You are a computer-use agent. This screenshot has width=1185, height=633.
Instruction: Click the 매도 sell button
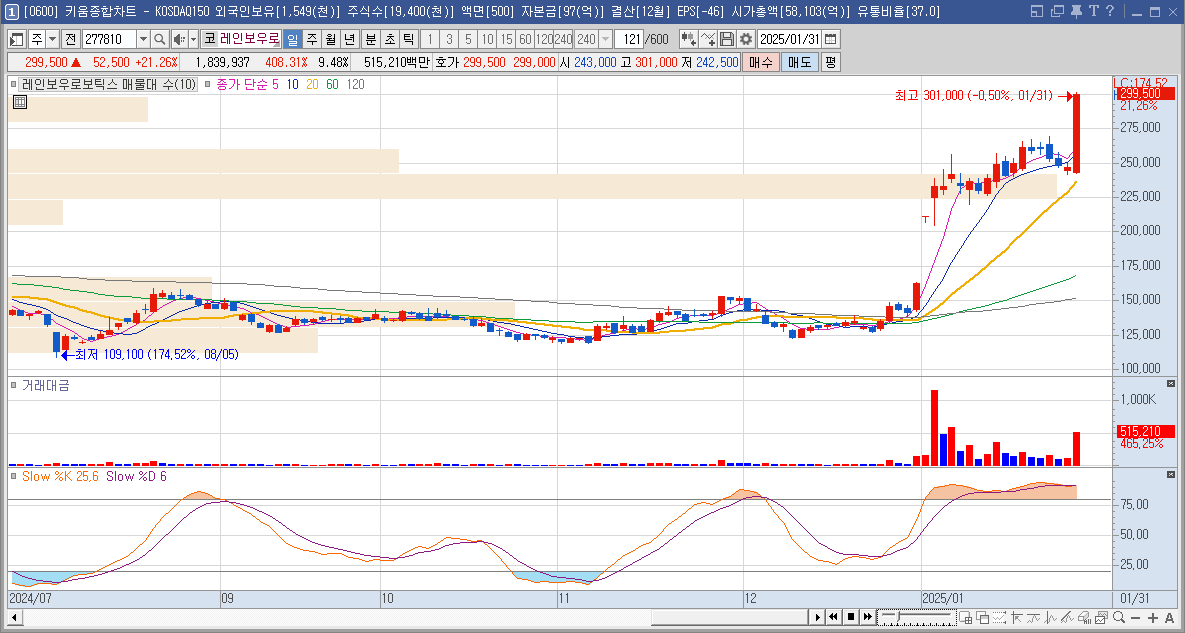pyautogui.click(x=800, y=63)
